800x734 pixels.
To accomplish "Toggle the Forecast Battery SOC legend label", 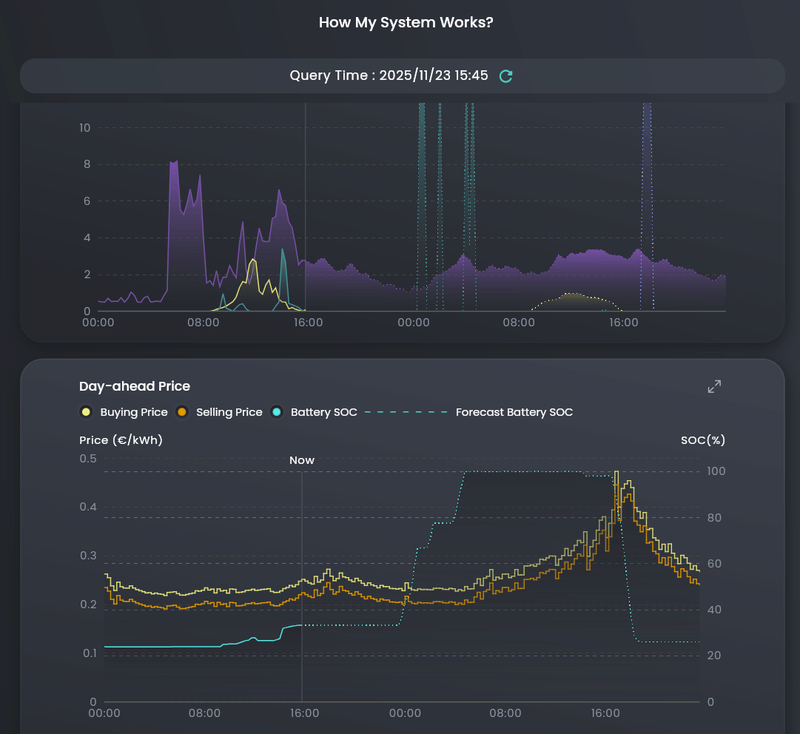I will pyautogui.click(x=514, y=412).
